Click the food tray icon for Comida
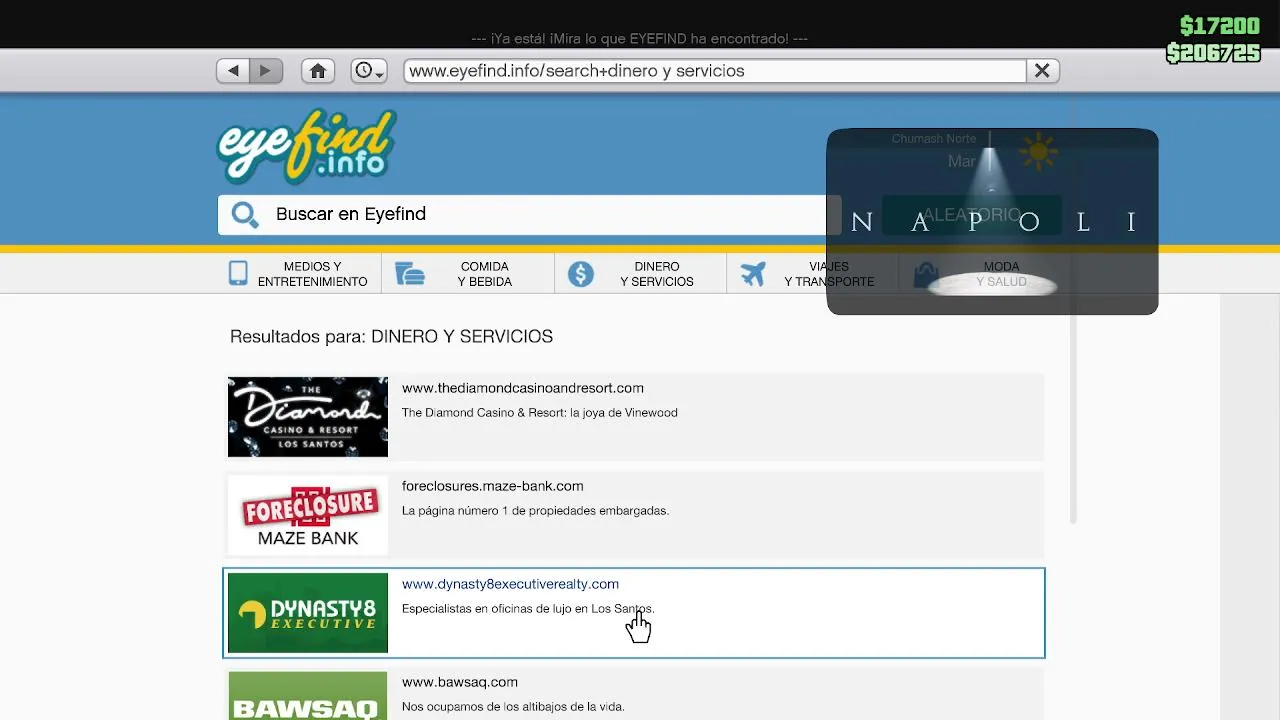This screenshot has height=720, width=1280. click(410, 274)
